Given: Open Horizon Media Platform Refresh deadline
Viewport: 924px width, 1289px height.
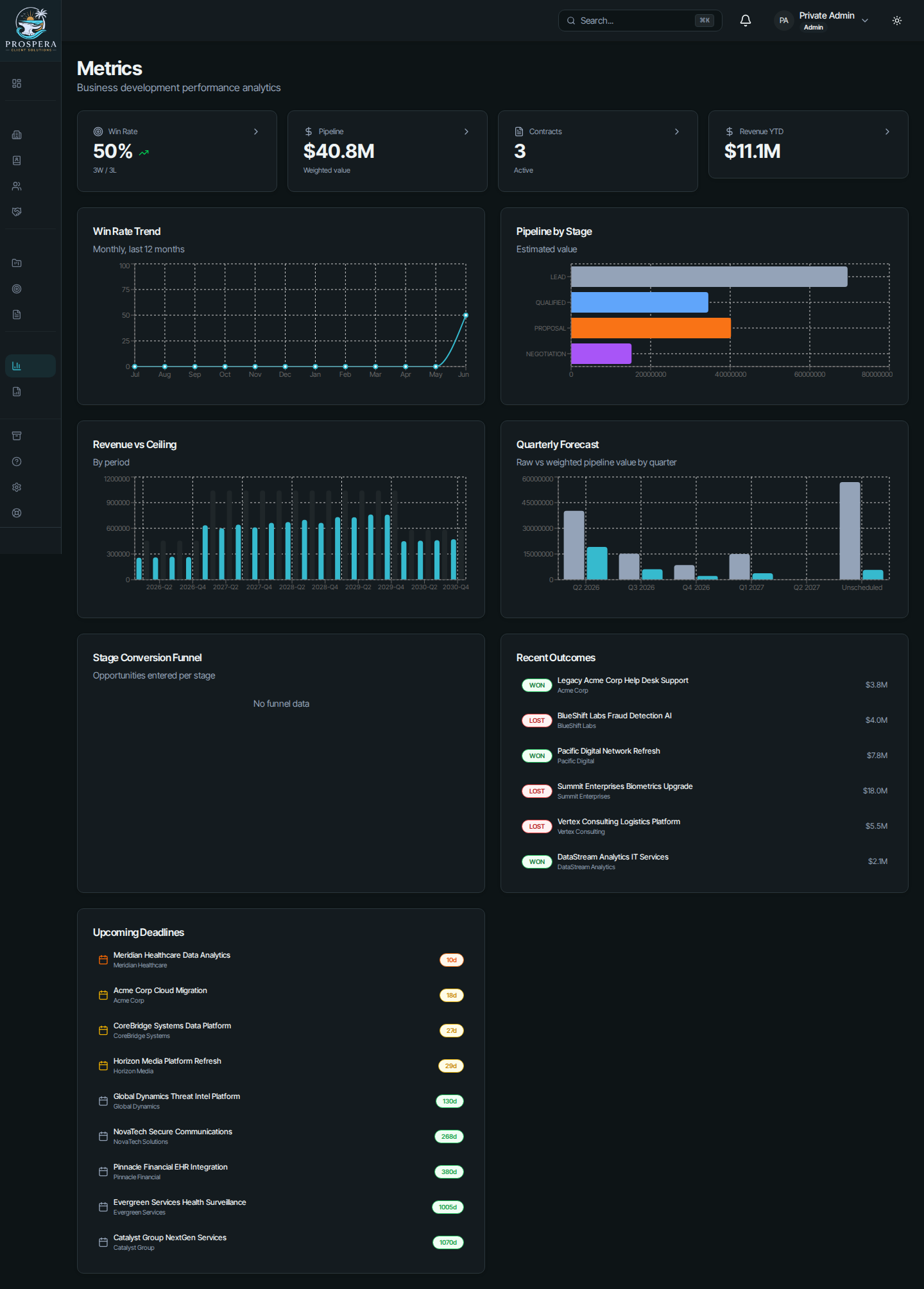Looking at the screenshot, I should 281,1066.
